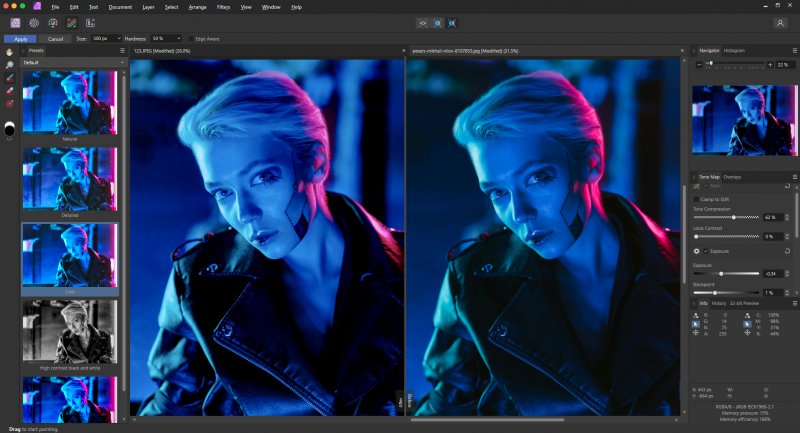
Task: Click the Navigator zoom out minus button
Action: point(699,65)
